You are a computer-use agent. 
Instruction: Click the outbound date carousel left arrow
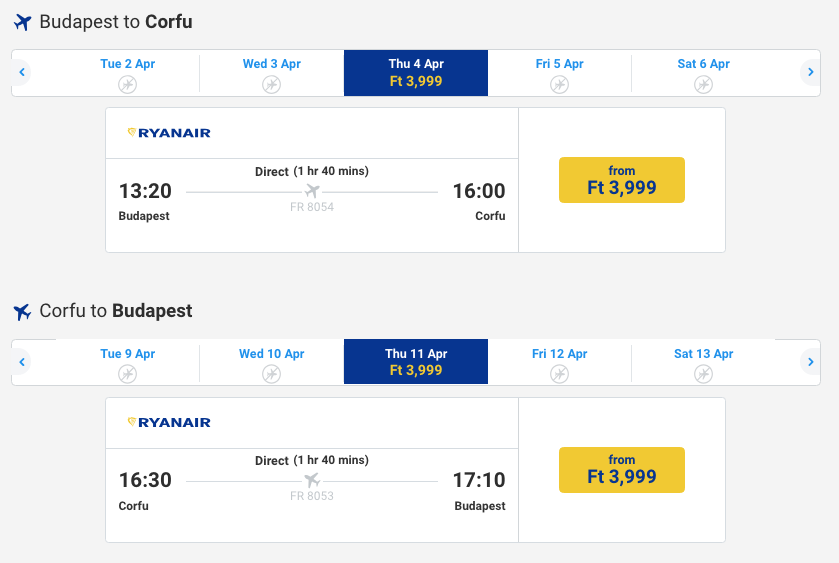(21, 72)
